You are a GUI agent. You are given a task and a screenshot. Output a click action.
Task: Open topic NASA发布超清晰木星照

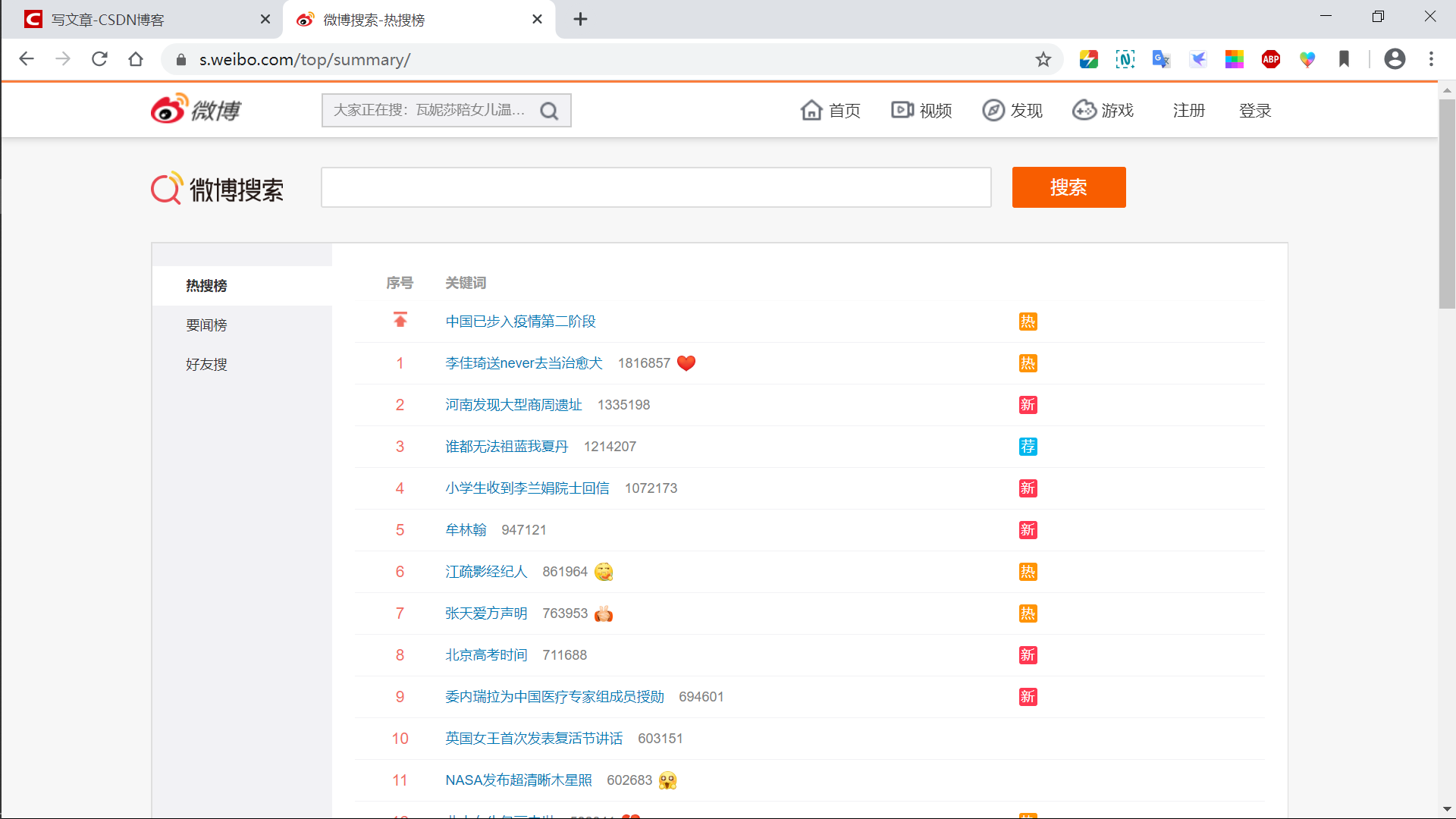click(x=519, y=780)
